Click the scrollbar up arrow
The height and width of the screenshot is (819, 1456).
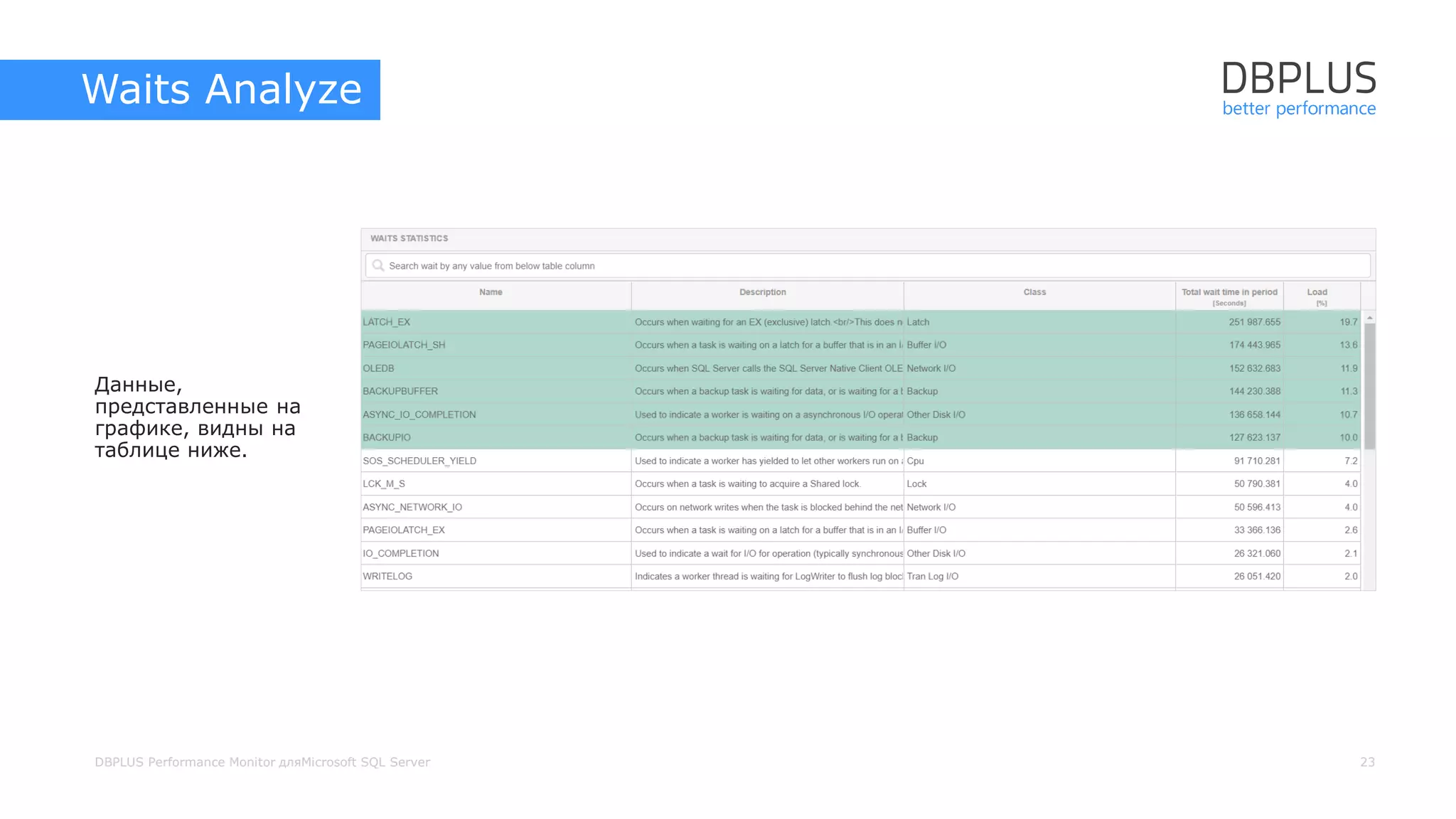(x=1369, y=318)
